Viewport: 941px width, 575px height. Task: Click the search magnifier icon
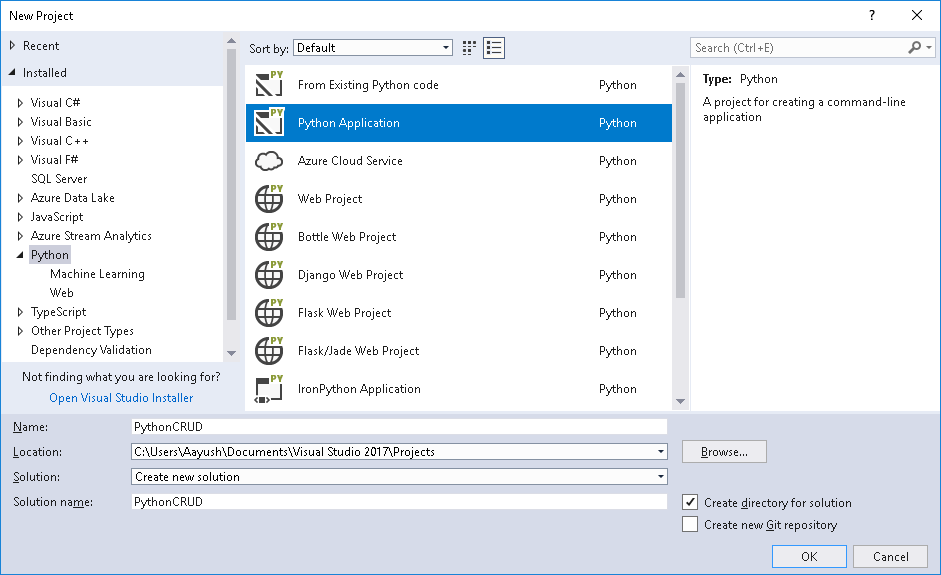point(914,47)
